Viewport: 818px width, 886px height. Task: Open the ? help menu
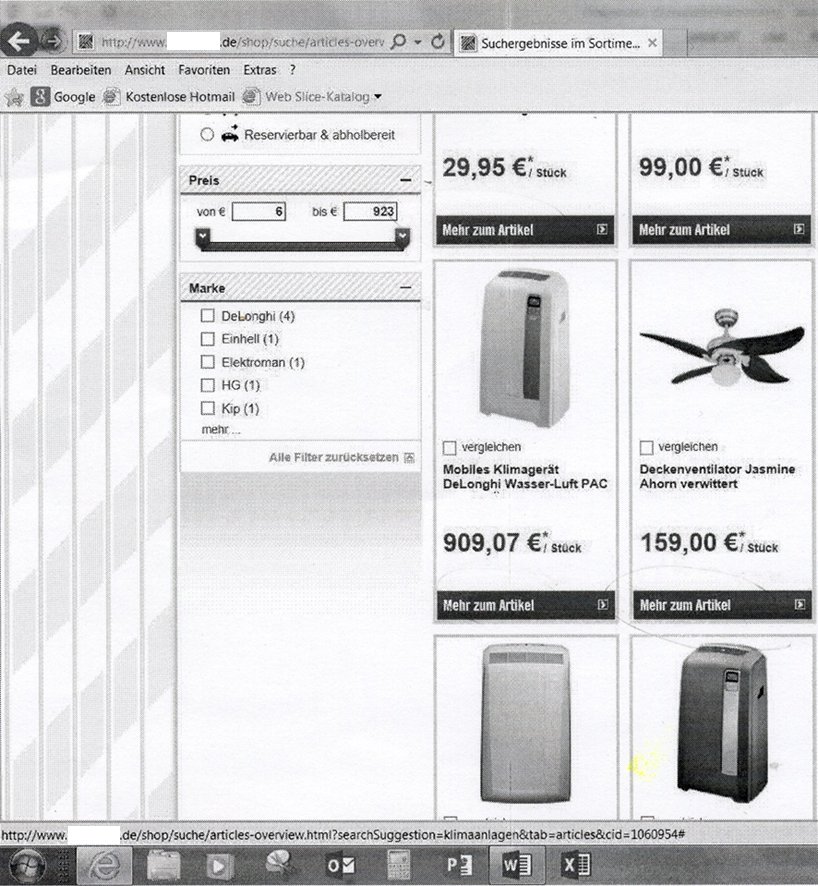click(292, 70)
